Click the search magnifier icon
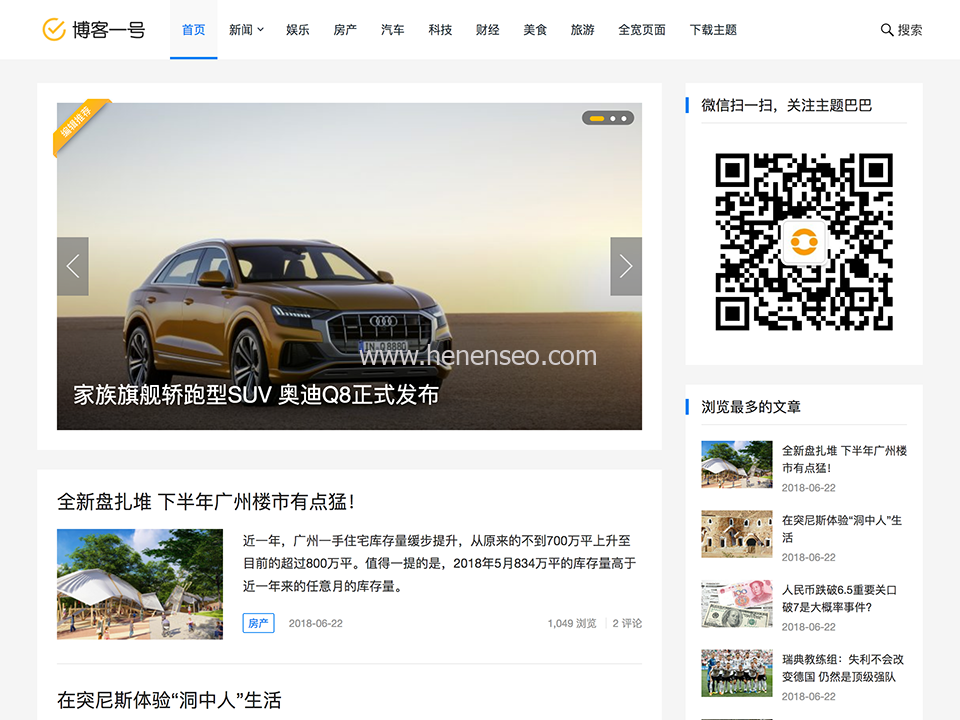 [x=886, y=30]
